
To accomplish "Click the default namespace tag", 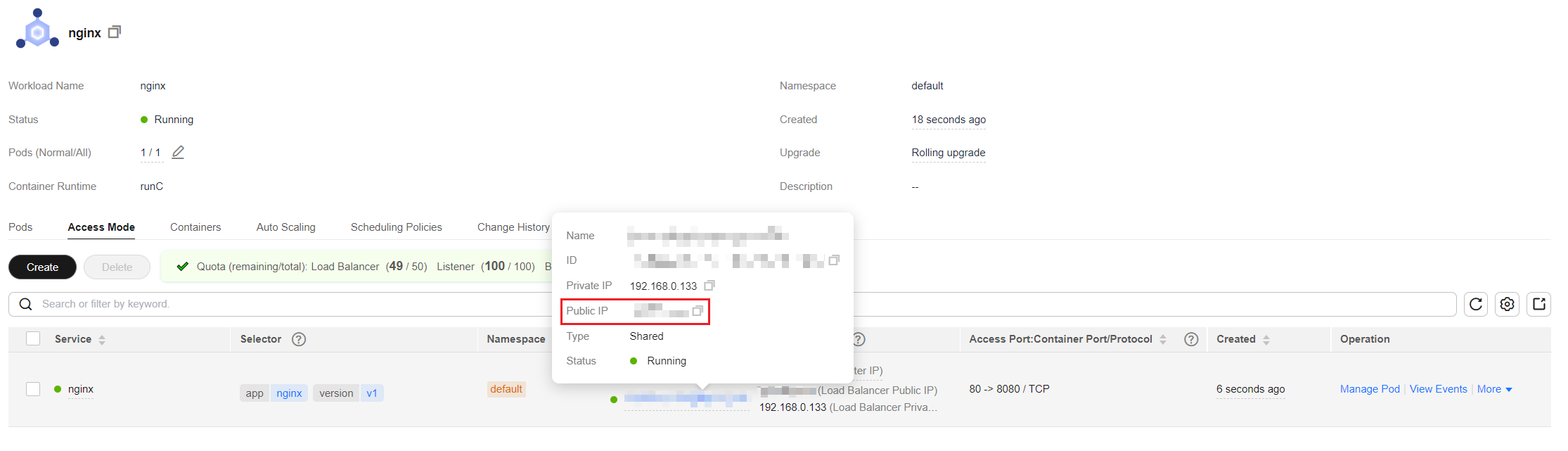I will tap(506, 389).
